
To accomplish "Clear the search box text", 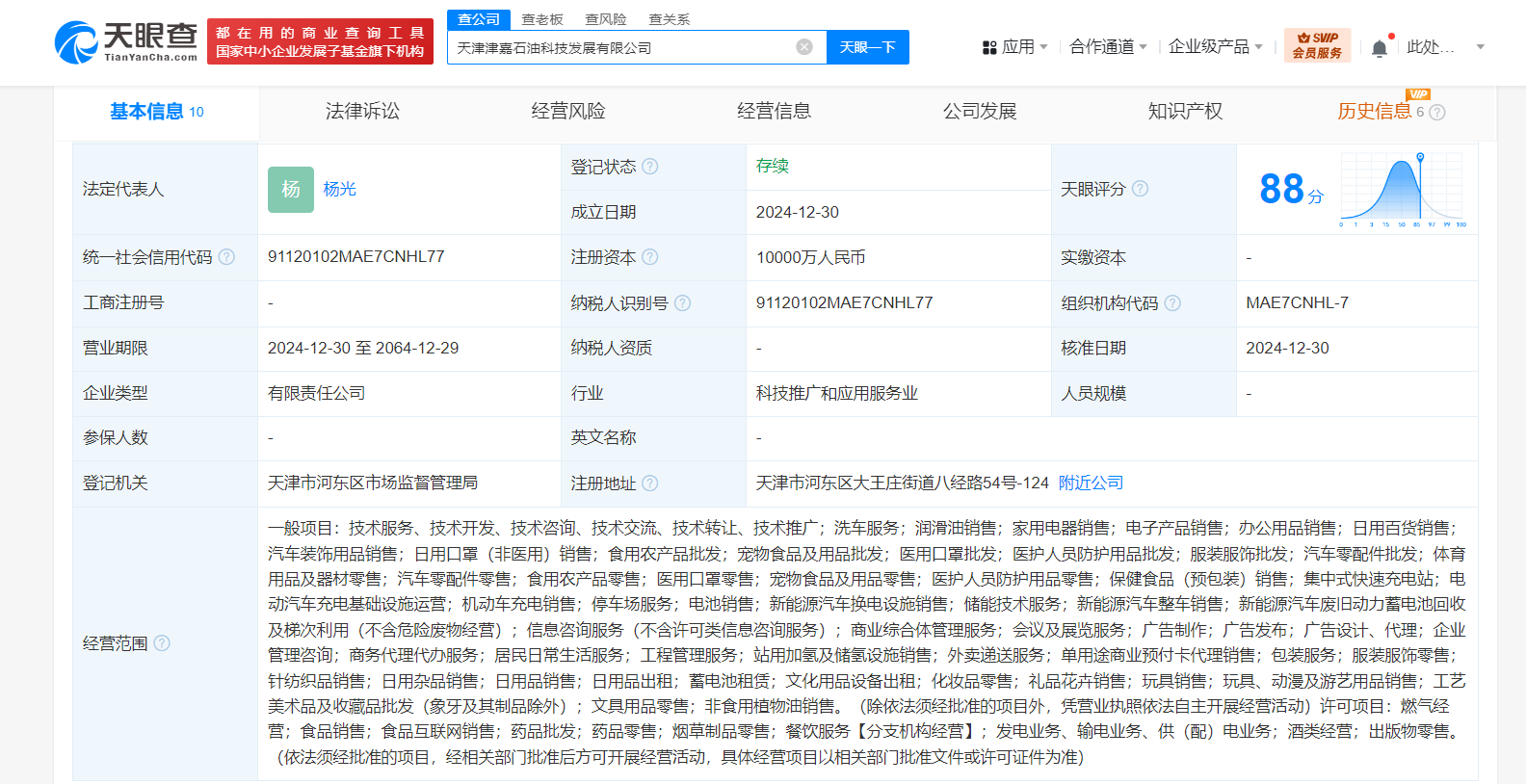I will point(804,47).
